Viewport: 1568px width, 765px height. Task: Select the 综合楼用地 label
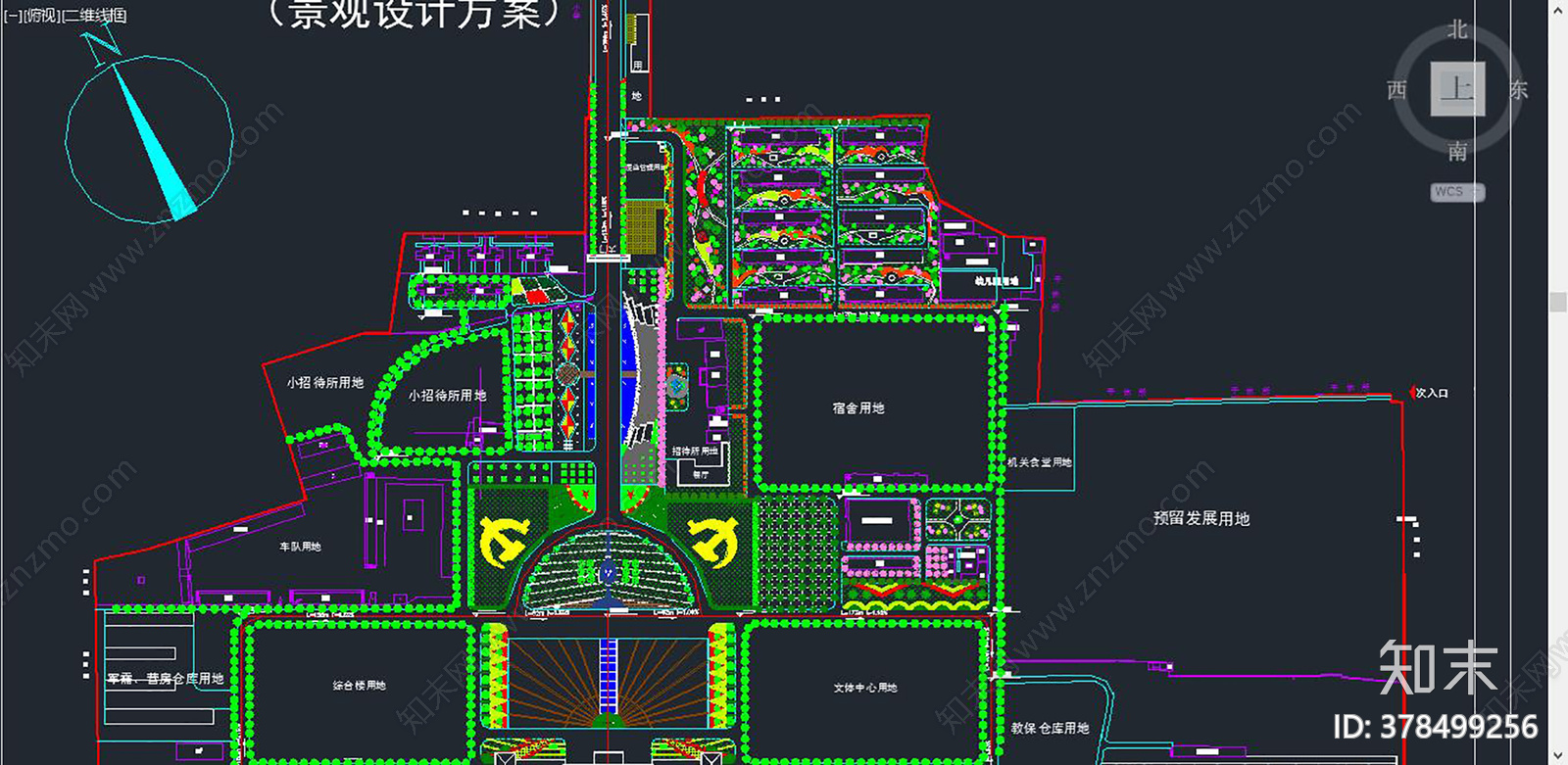(x=360, y=686)
